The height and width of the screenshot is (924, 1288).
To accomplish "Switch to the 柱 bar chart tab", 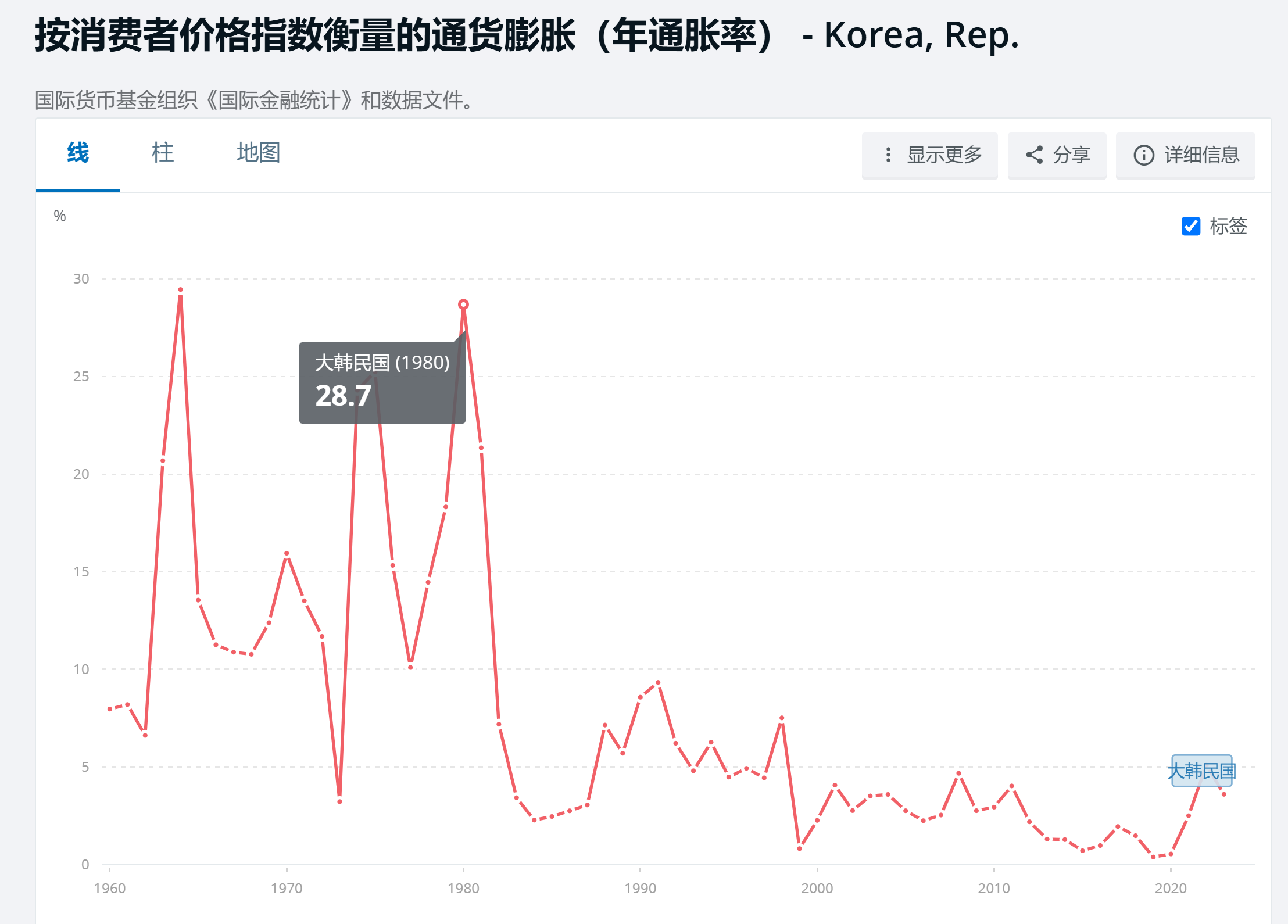I will point(162,153).
